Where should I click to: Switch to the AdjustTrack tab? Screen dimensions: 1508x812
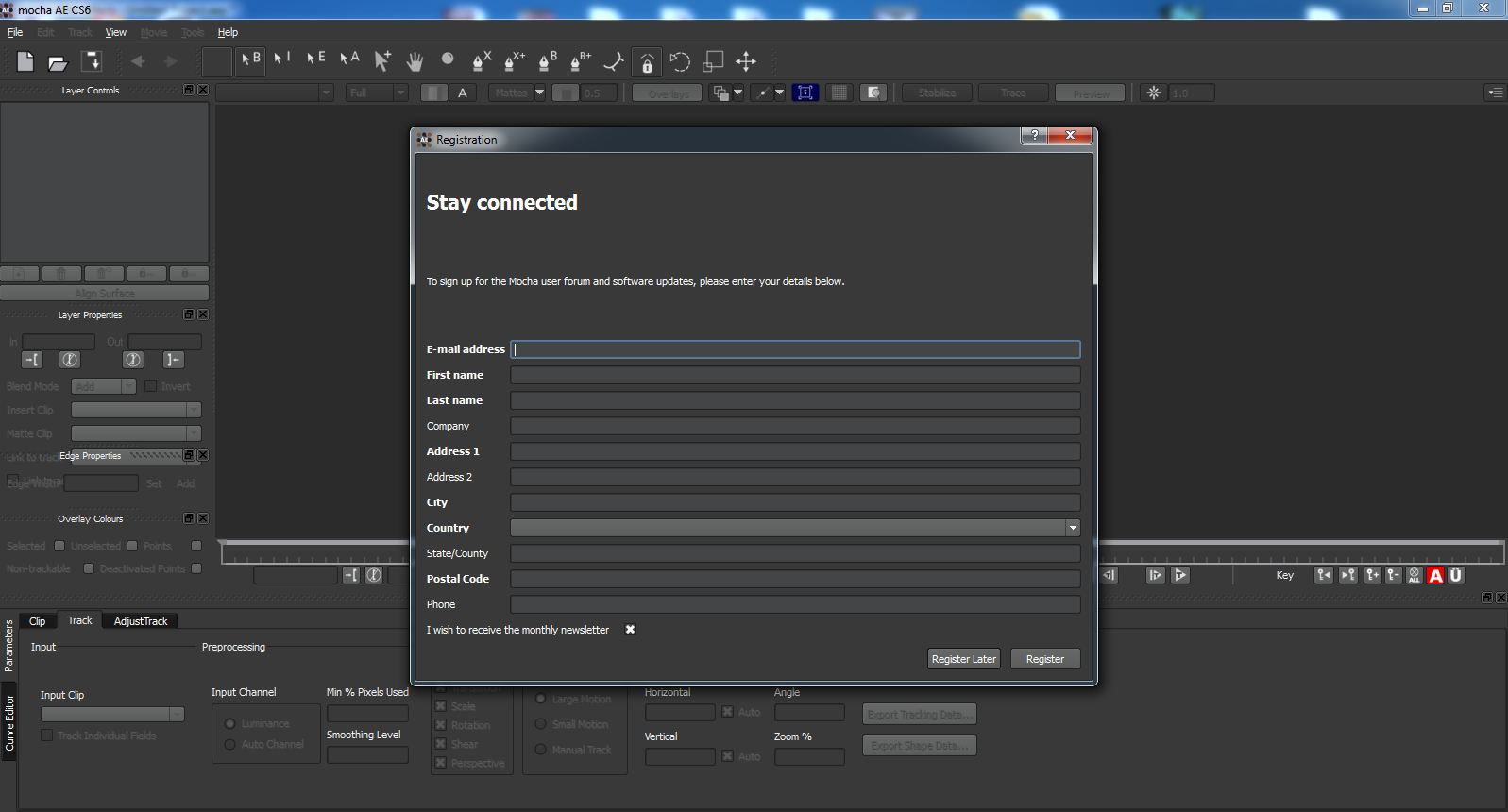click(x=141, y=621)
